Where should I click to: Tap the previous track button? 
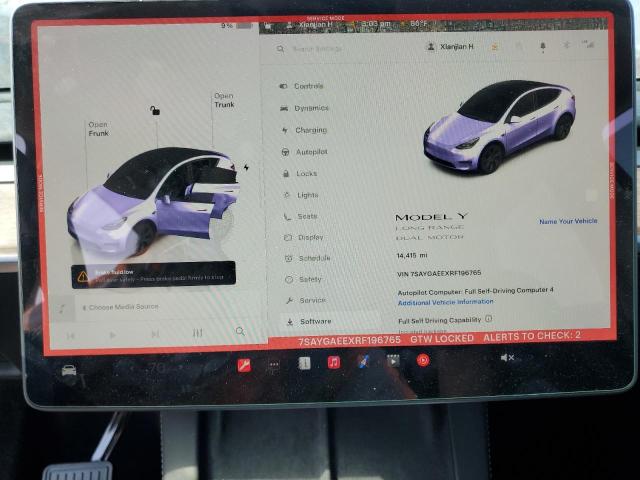click(71, 336)
